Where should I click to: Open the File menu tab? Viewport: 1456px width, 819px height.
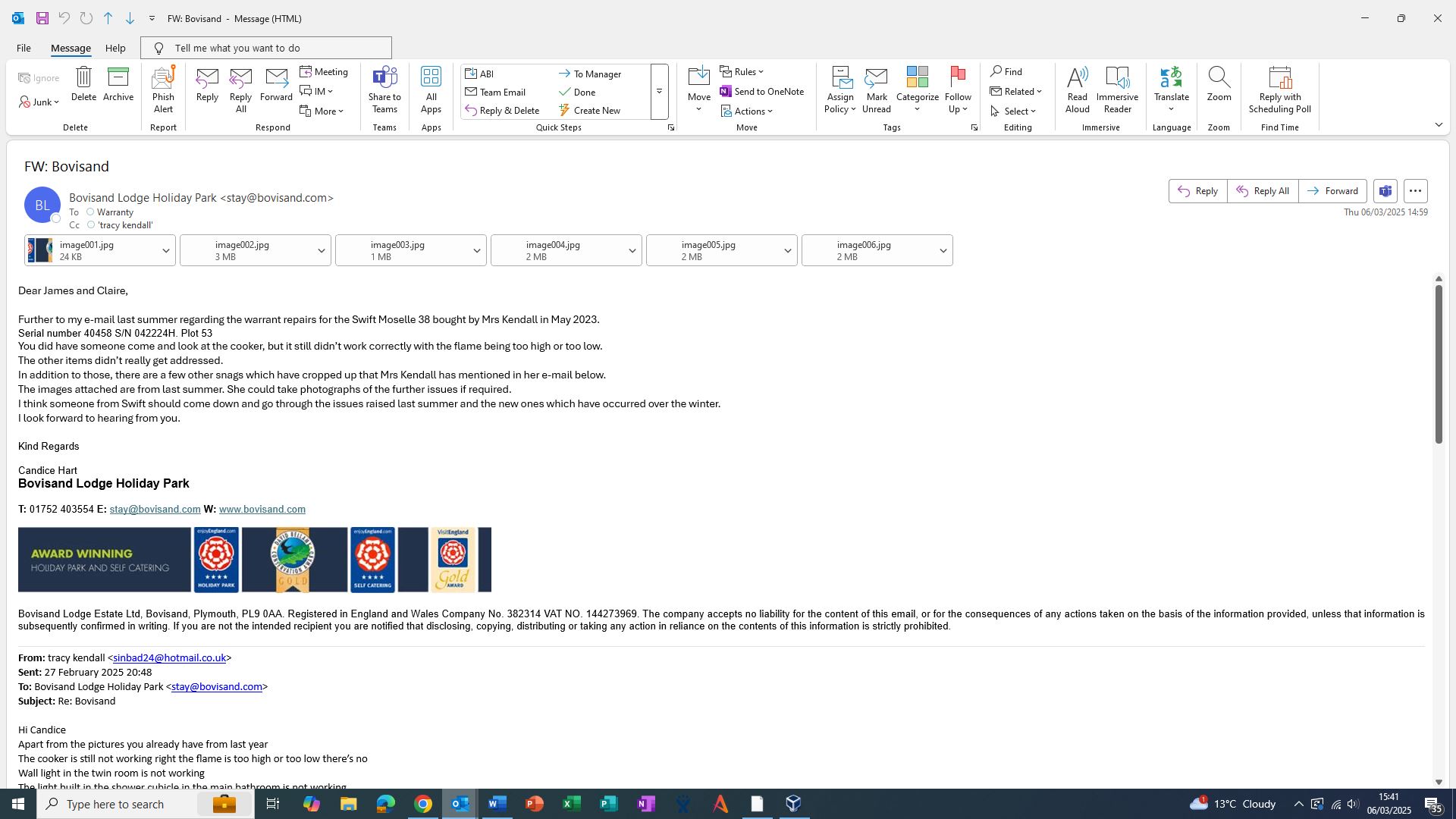24,48
